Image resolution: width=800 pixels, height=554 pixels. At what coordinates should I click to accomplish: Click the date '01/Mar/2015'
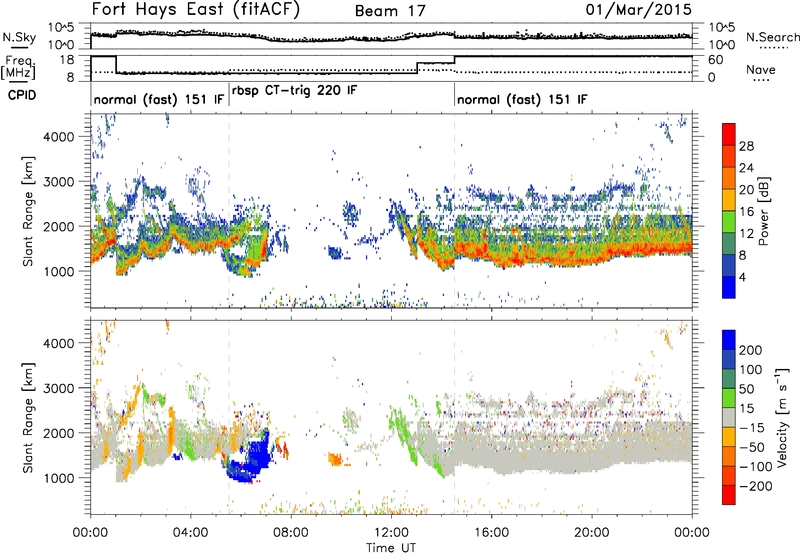click(x=638, y=9)
